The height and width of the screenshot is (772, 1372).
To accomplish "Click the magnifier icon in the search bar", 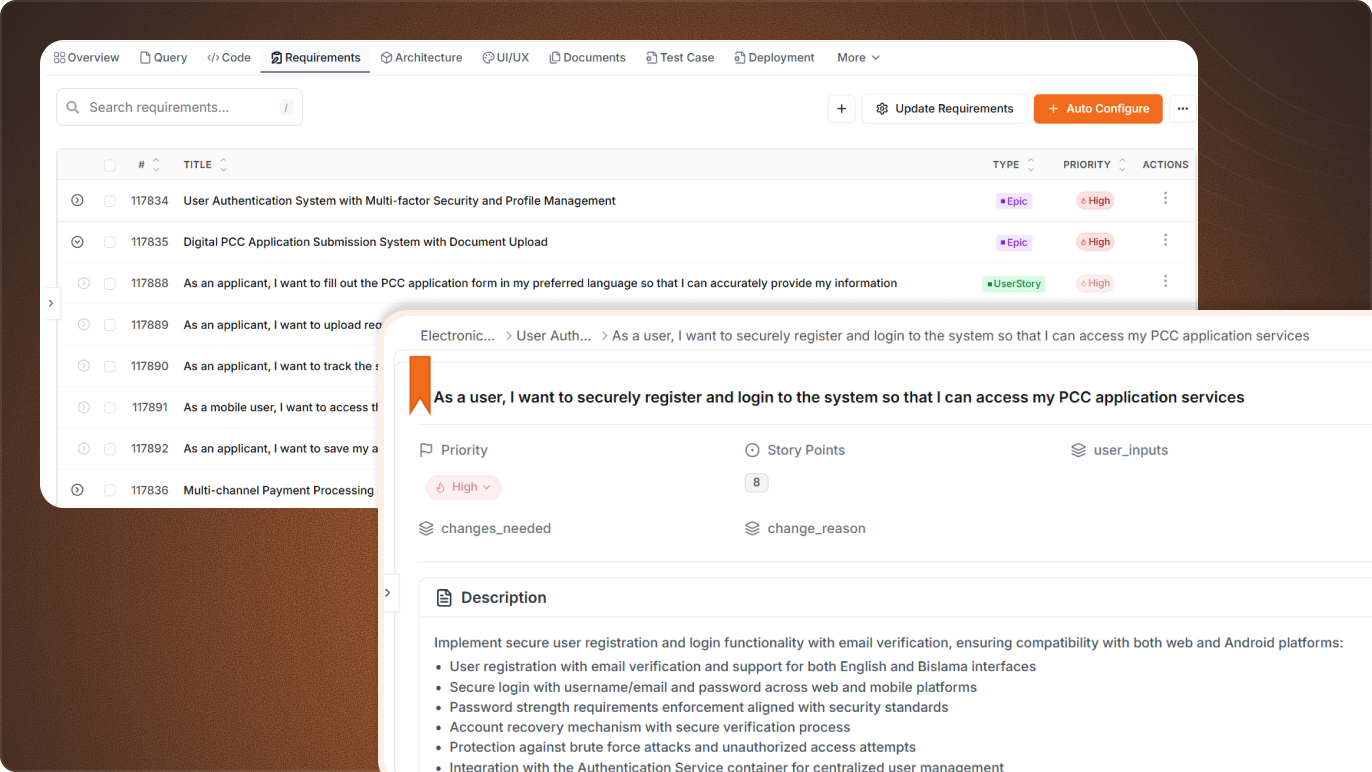I will pos(73,106).
